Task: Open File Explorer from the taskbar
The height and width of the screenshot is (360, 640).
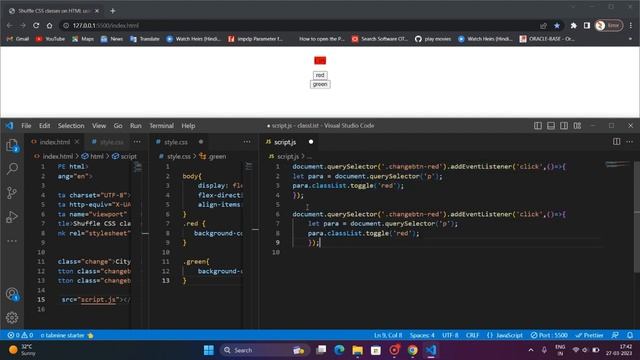Action: [358, 350]
